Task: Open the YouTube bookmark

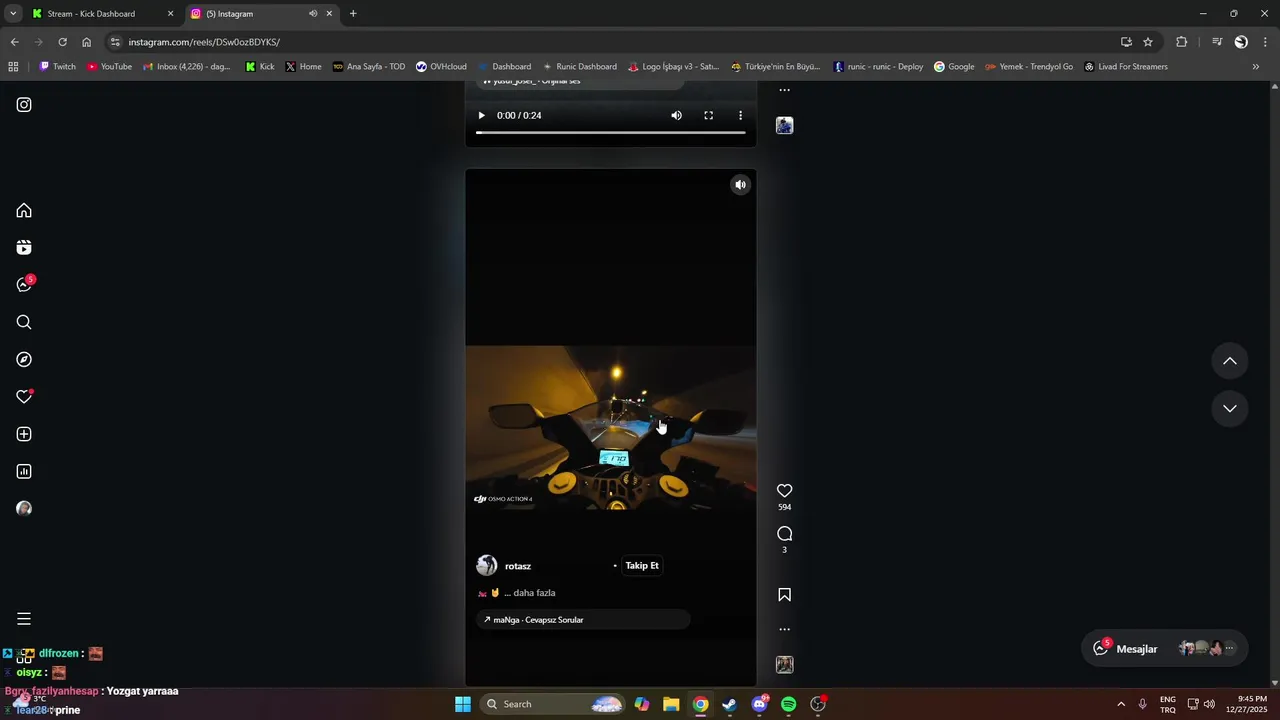Action: [x=109, y=67]
